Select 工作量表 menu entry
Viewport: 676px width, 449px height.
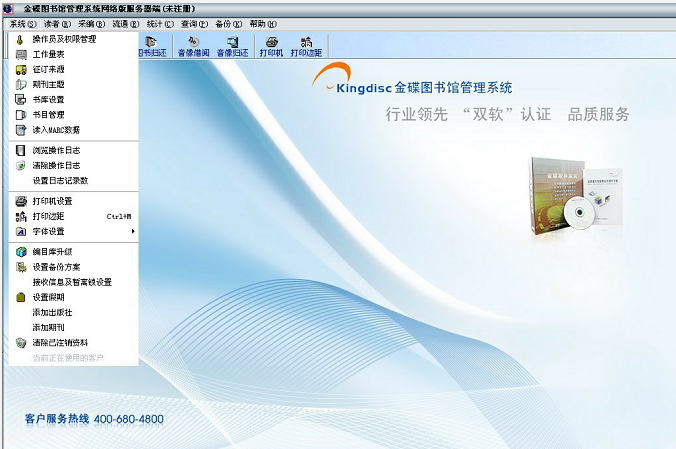click(x=48, y=54)
